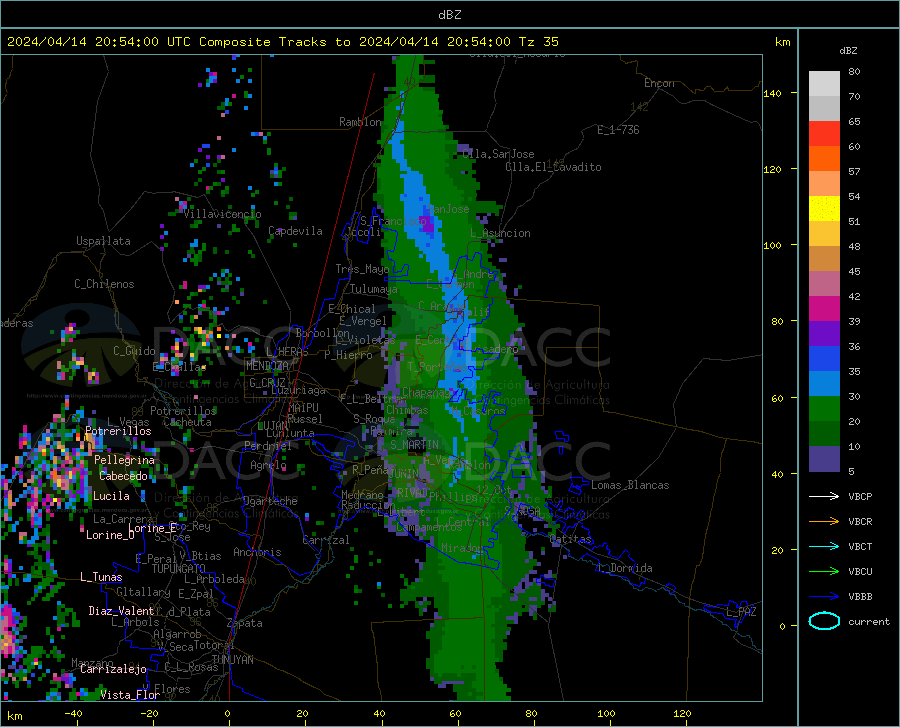
Task: Click the bright green 30 dBZ swatch
Action: [824, 409]
